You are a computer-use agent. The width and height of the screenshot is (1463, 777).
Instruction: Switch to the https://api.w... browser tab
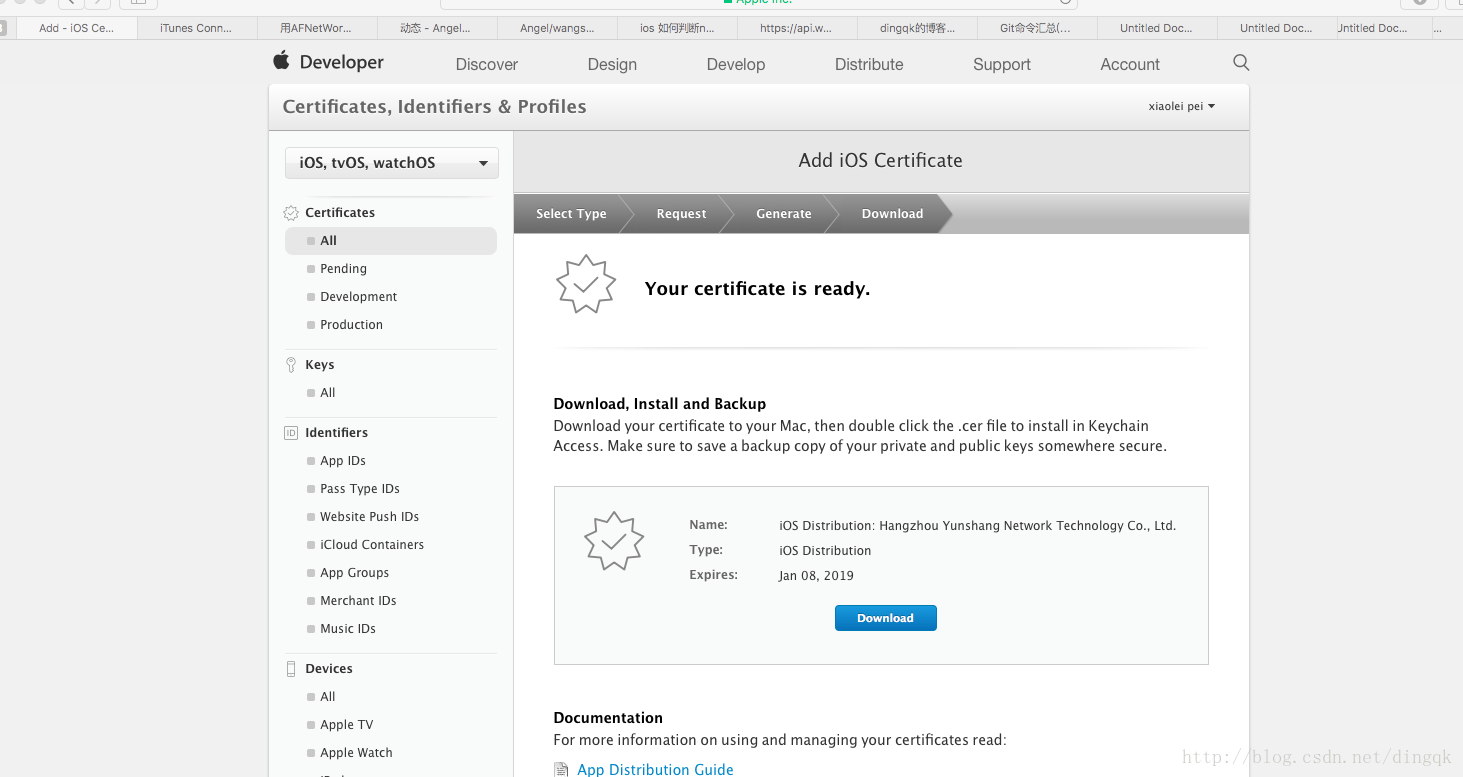[797, 28]
